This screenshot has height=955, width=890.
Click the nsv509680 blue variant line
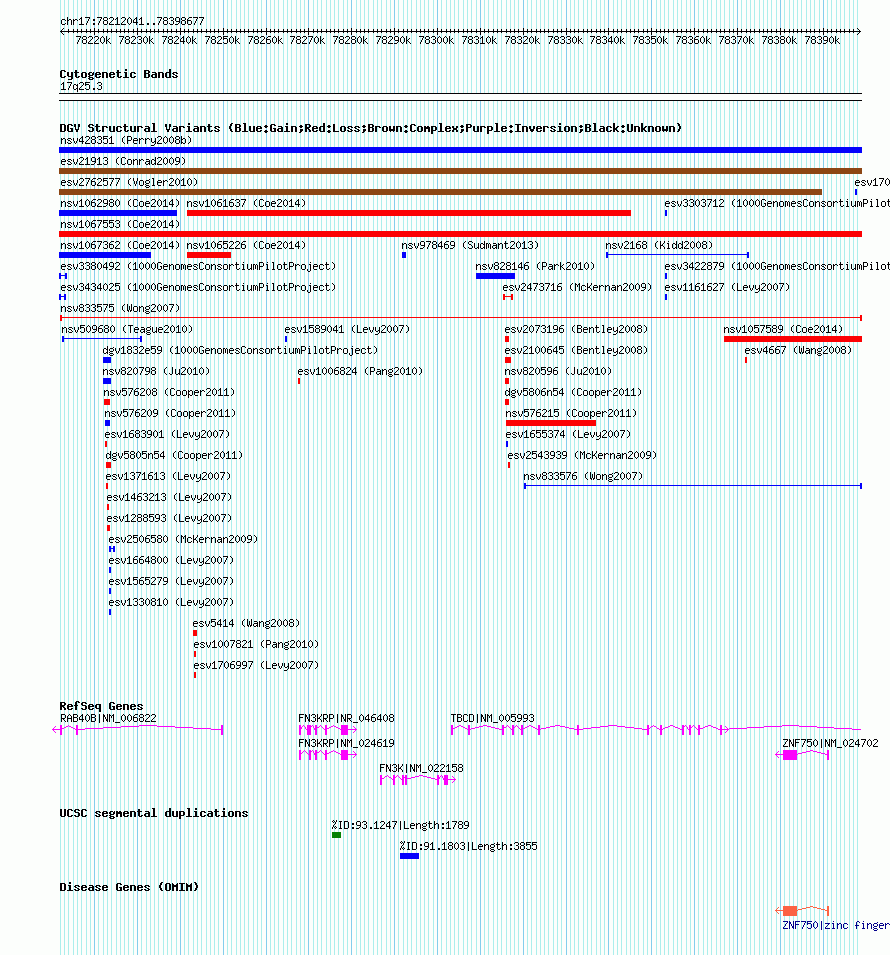coord(102,339)
